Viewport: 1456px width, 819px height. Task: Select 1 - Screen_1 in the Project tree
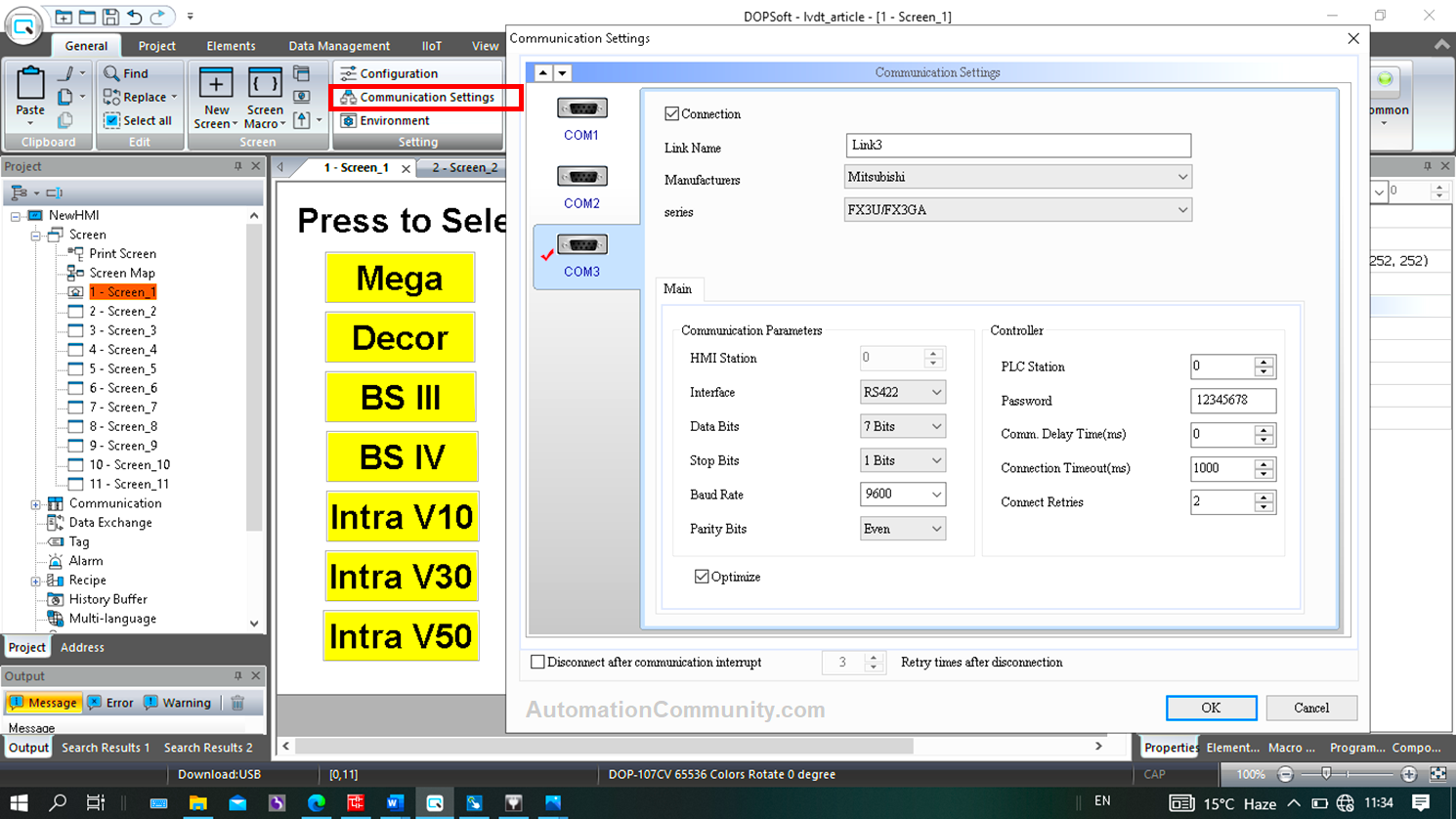point(124,291)
